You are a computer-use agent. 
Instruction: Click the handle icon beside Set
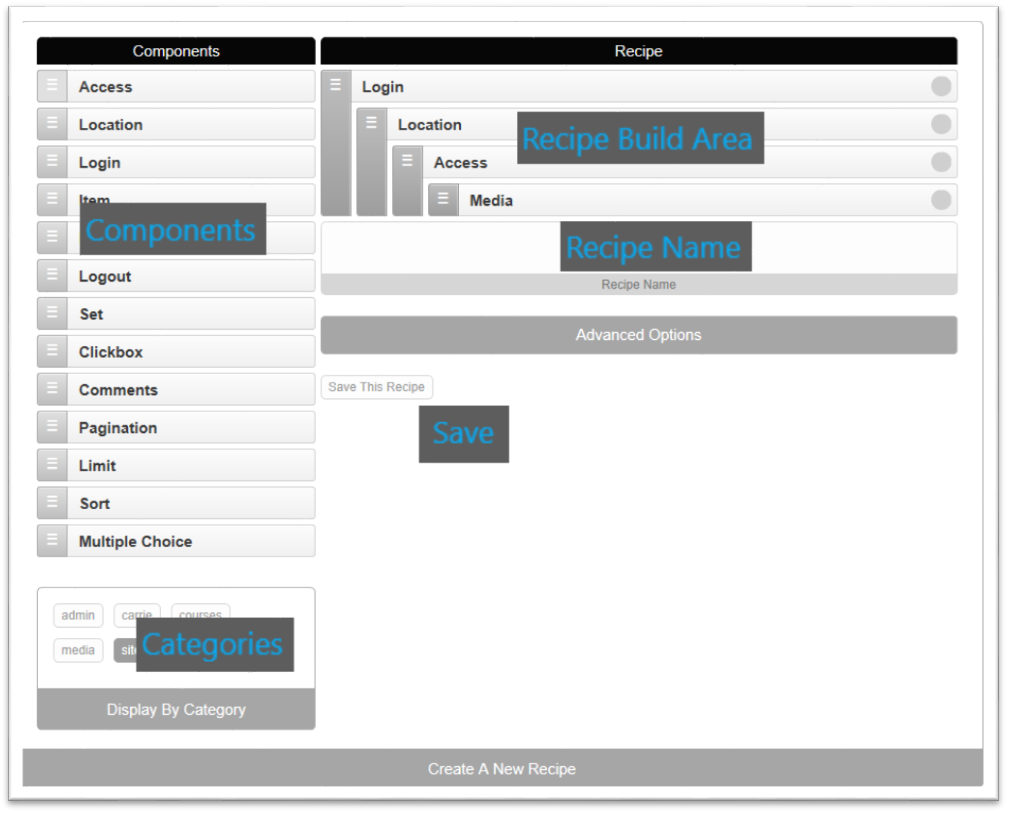click(x=52, y=313)
